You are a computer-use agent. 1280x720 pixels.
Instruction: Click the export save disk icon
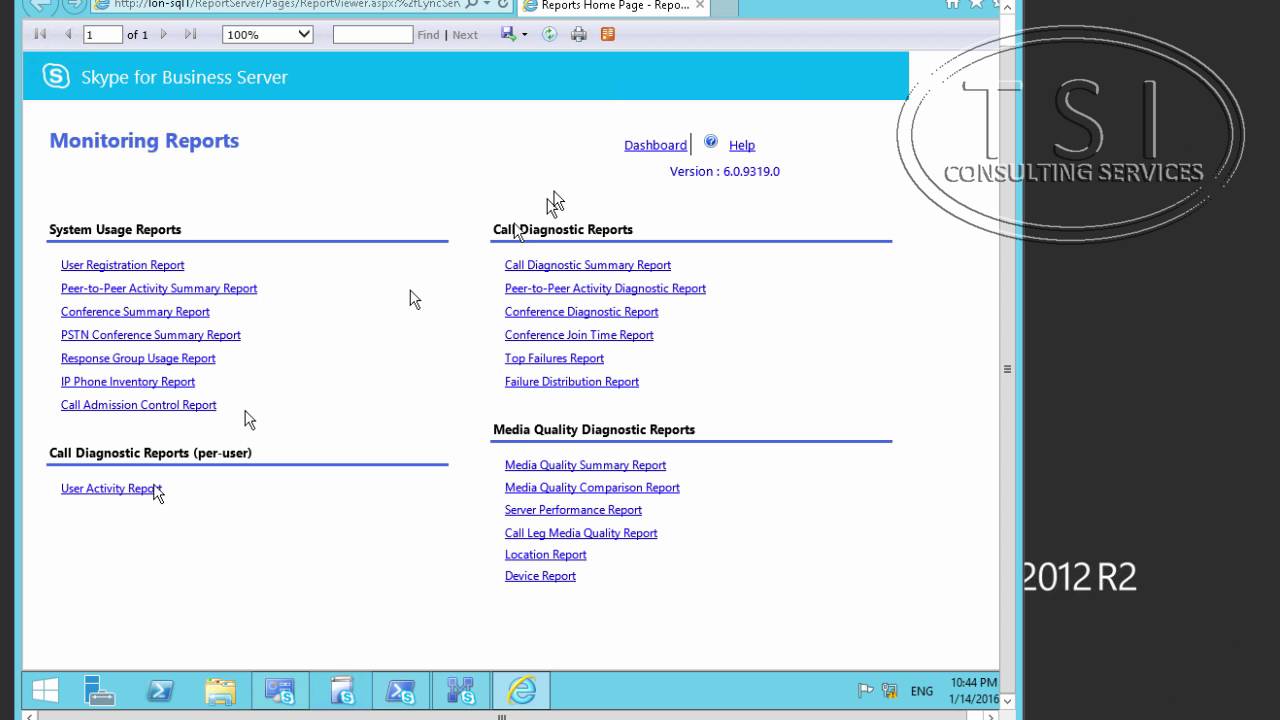pyautogui.click(x=508, y=34)
